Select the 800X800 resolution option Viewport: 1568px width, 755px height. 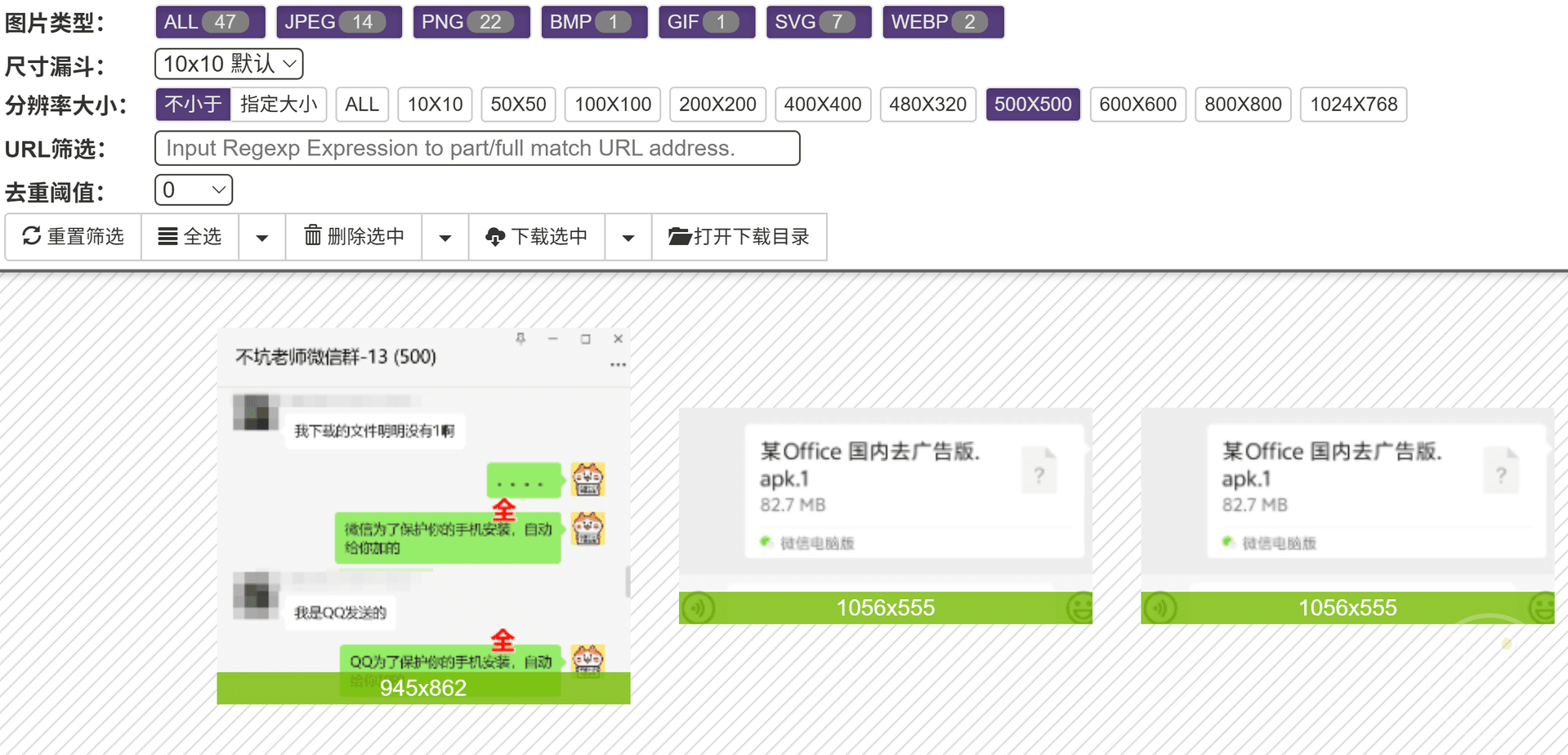click(x=1243, y=105)
